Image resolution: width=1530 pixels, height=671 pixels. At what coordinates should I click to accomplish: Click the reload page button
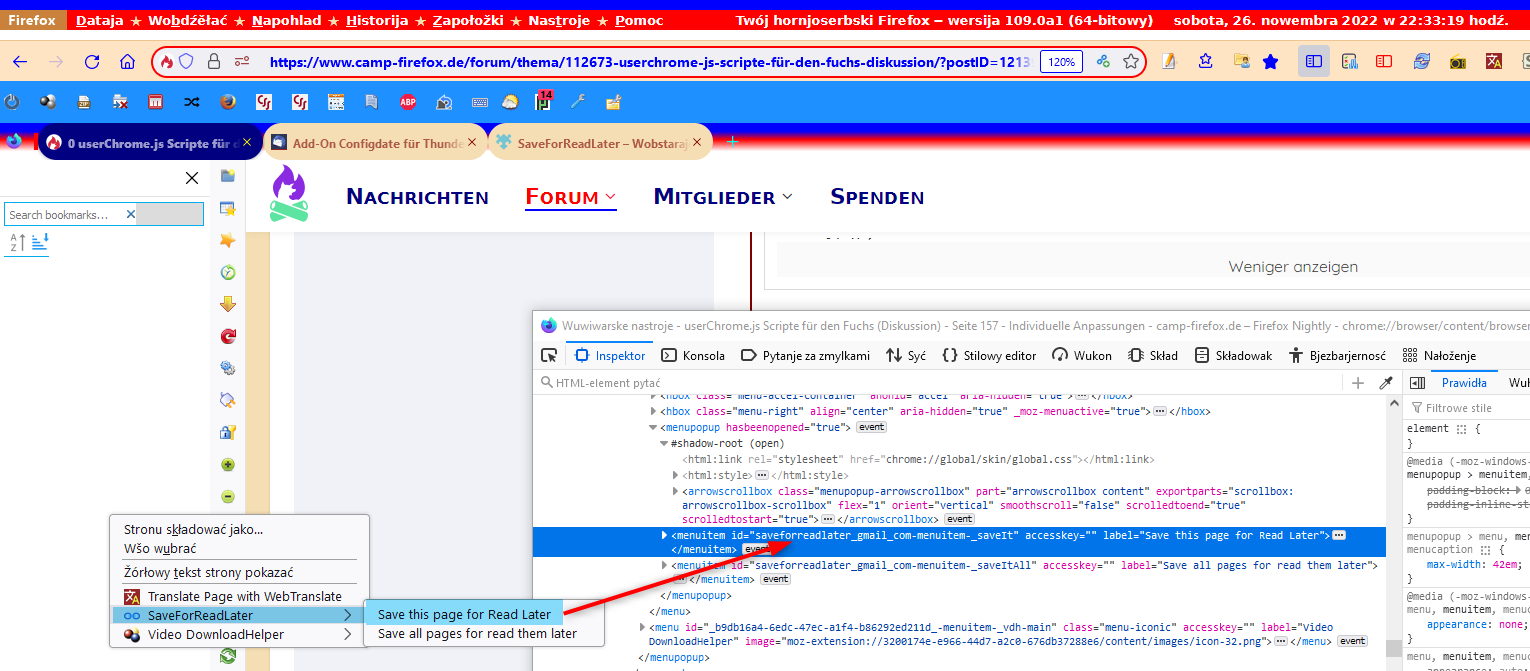(92, 62)
